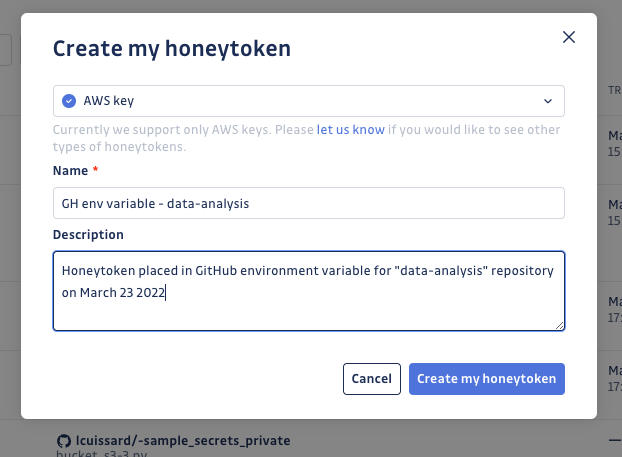622x457 pixels.
Task: Focus the Name field containing GH env variable
Action: point(308,203)
